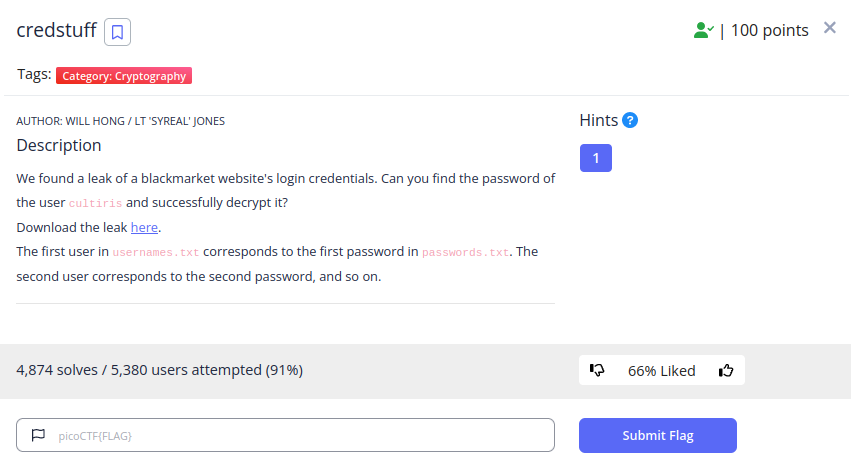851x471 pixels.
Task: Click the solves and attempts statistics text
Action: [x=160, y=370]
